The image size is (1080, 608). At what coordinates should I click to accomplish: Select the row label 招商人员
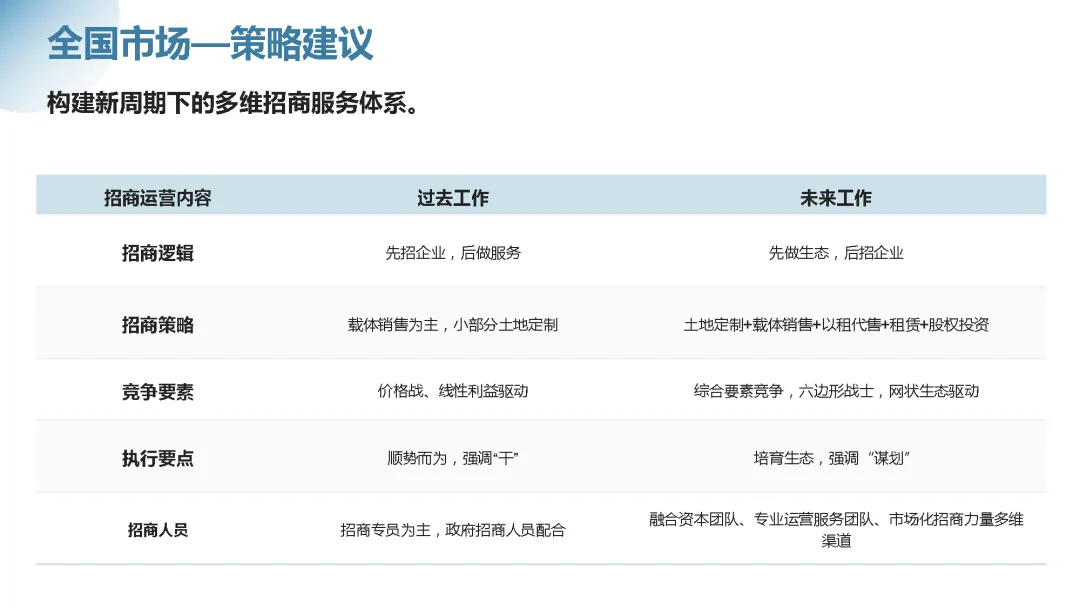tap(158, 530)
